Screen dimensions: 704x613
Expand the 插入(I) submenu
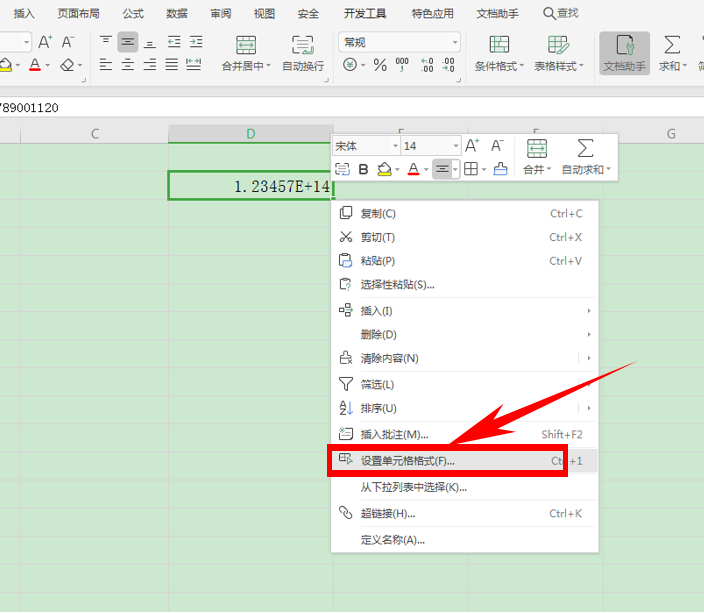click(x=464, y=311)
